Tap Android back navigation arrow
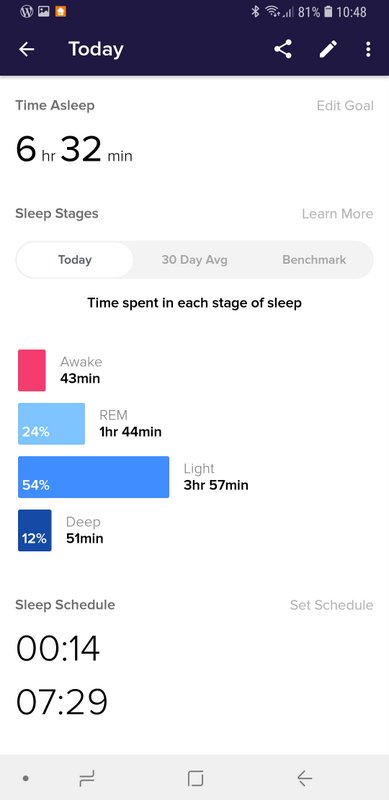The image size is (389, 800). 304,778
